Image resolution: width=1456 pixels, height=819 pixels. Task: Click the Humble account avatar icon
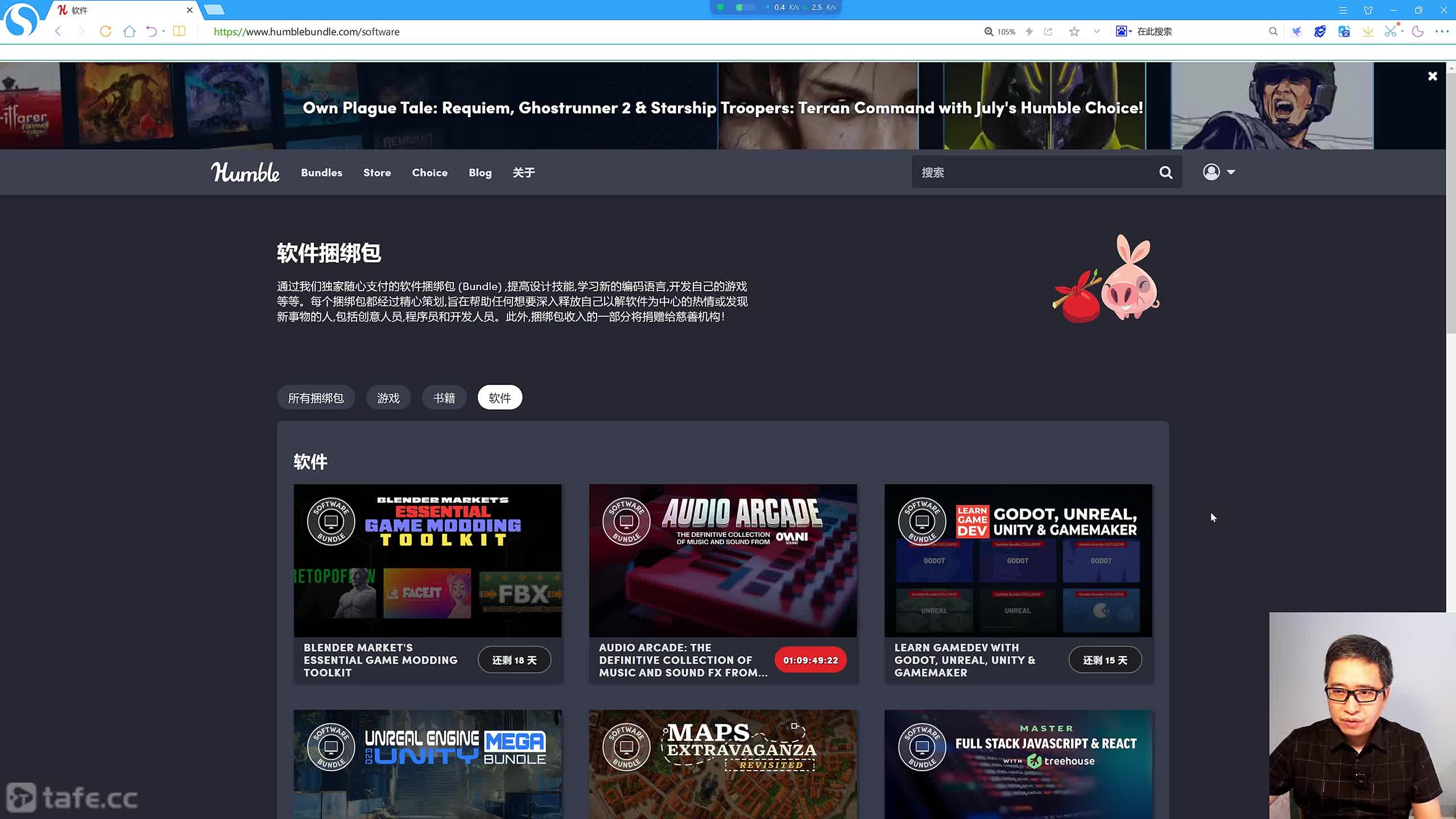(1211, 172)
